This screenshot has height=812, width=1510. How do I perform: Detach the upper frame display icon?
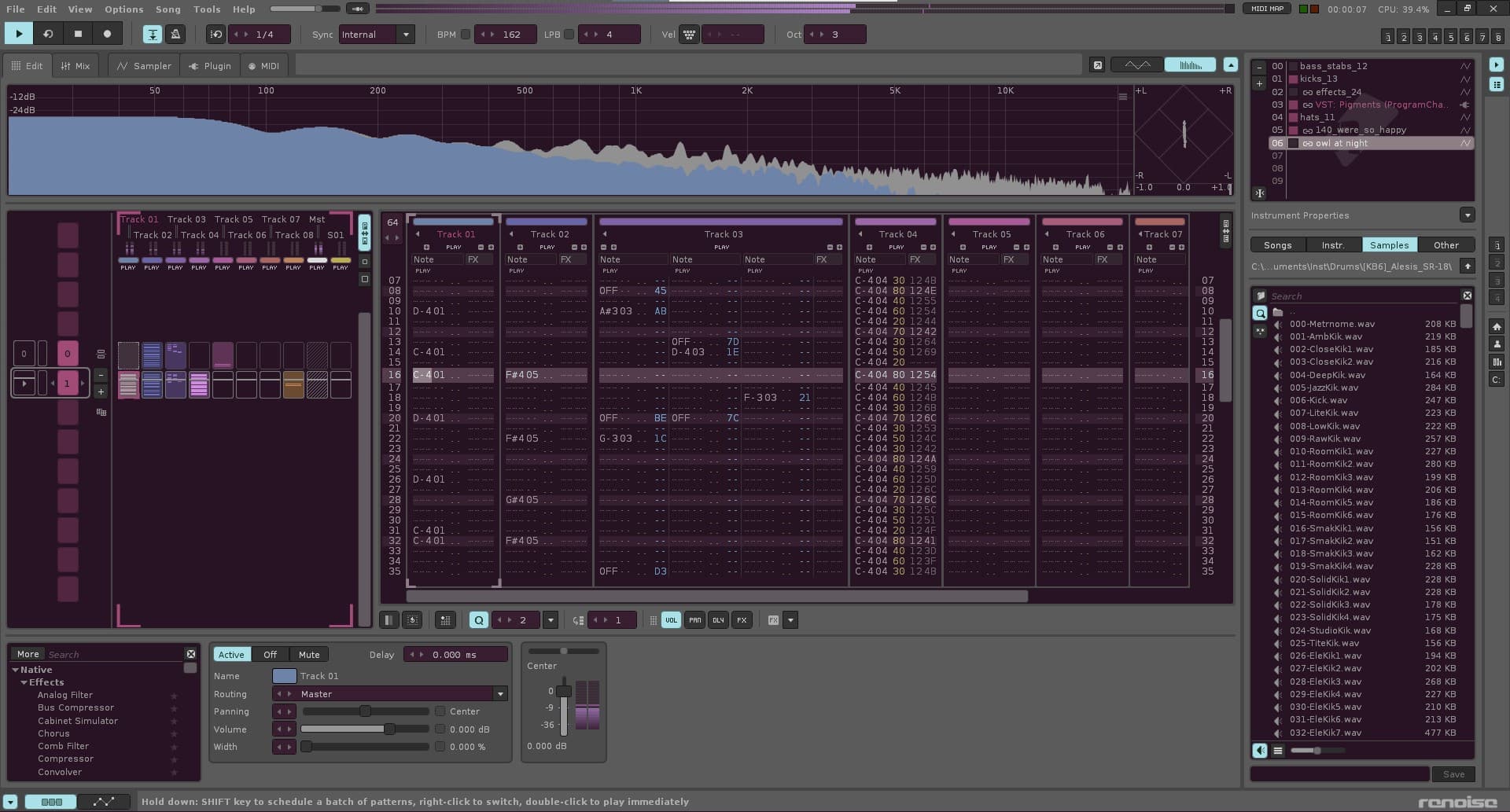(1098, 65)
